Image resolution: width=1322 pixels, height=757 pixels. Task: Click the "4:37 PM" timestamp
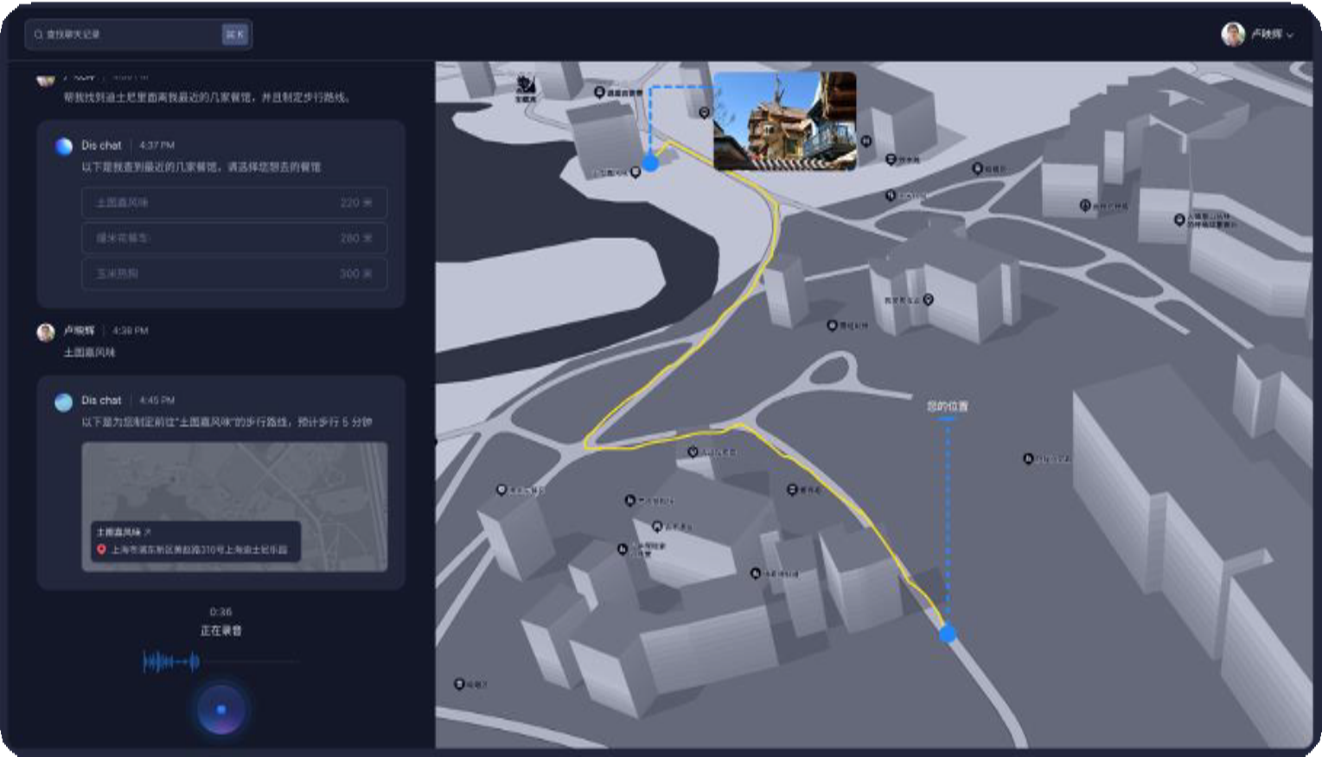[156, 146]
